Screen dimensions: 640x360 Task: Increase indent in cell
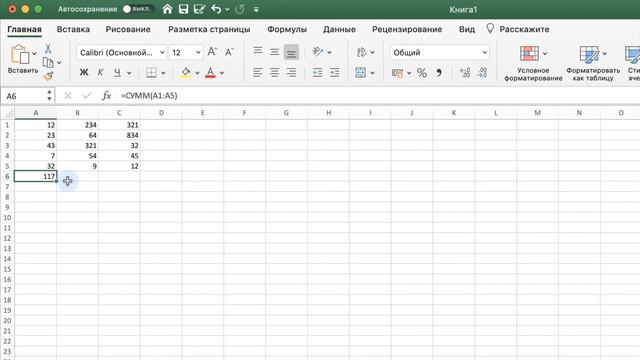point(334,73)
